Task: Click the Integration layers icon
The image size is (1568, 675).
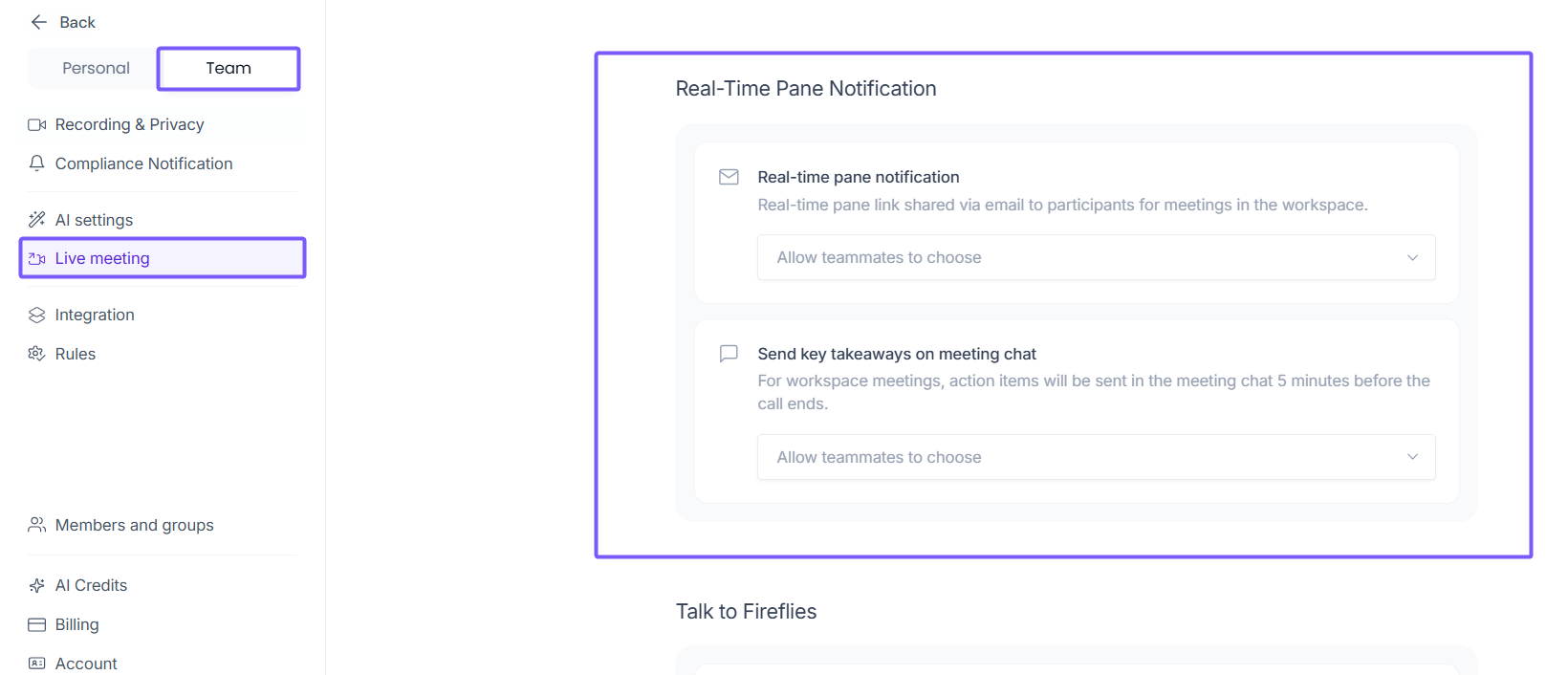Action: pos(37,316)
